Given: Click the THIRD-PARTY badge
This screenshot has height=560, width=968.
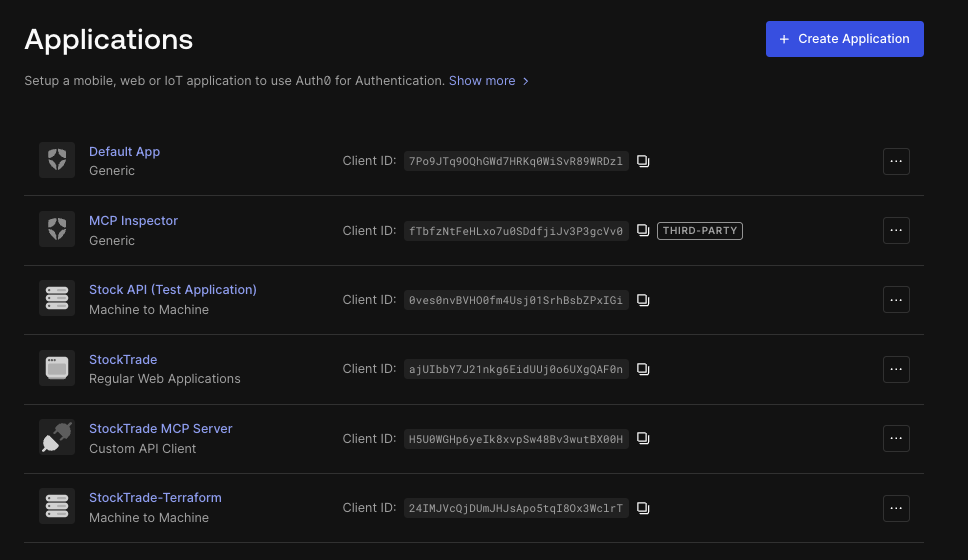Looking at the screenshot, I should tap(699, 230).
